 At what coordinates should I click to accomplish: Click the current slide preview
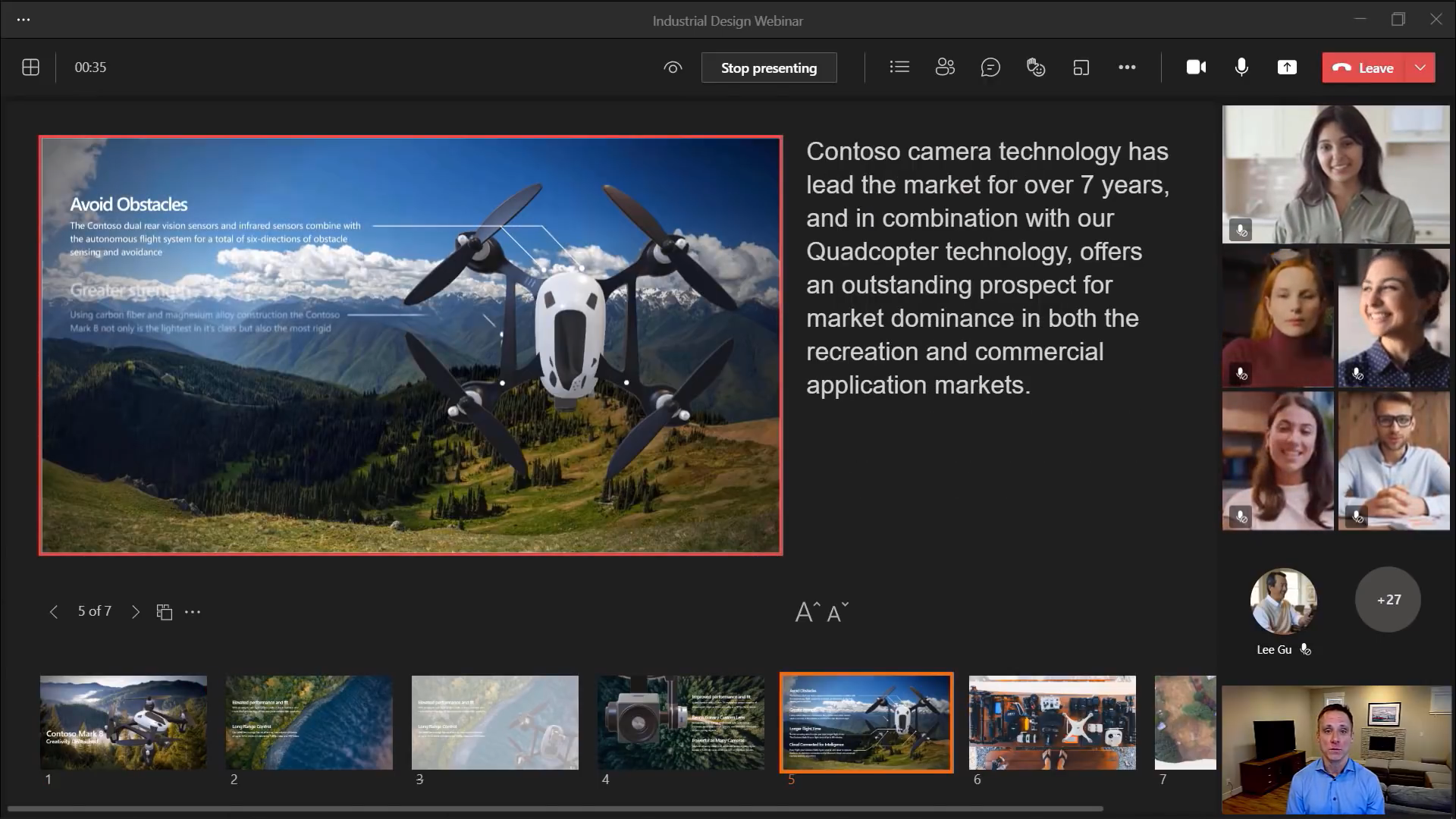coord(410,345)
